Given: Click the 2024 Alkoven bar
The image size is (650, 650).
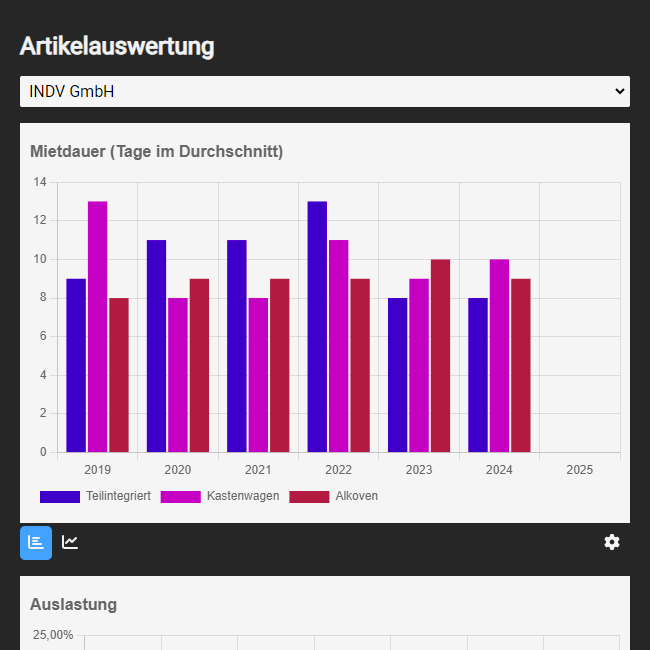Looking at the screenshot, I should (521, 366).
